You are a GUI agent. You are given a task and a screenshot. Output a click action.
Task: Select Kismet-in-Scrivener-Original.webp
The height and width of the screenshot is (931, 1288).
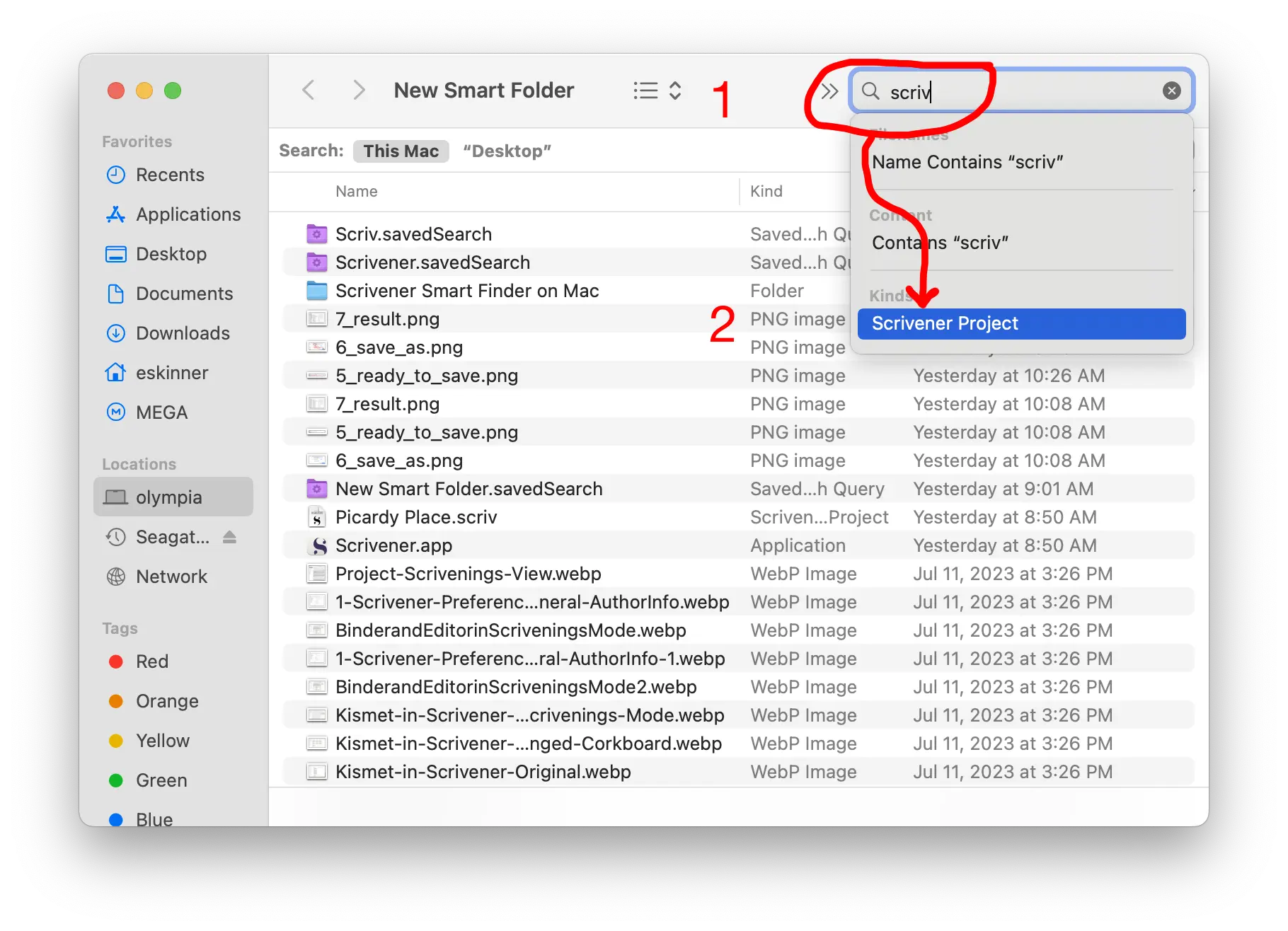(483, 772)
